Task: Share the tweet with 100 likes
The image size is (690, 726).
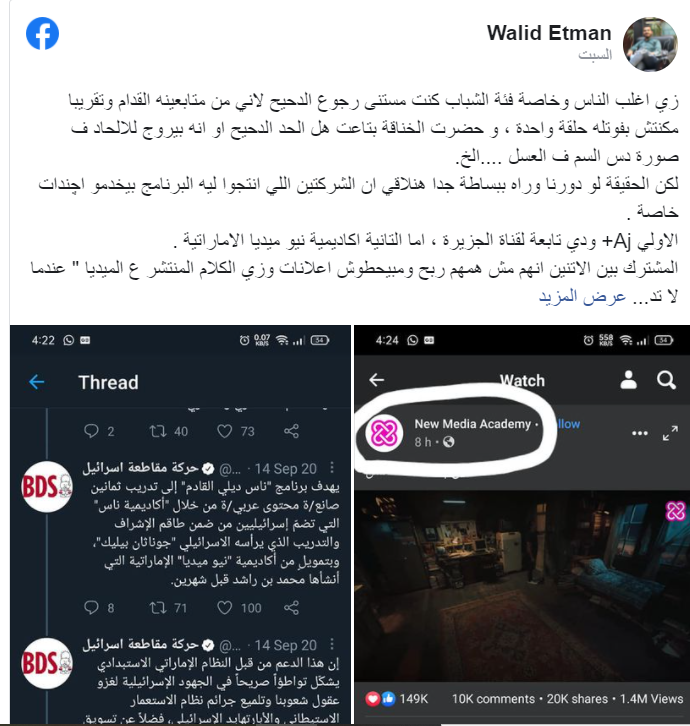Action: coord(291,607)
